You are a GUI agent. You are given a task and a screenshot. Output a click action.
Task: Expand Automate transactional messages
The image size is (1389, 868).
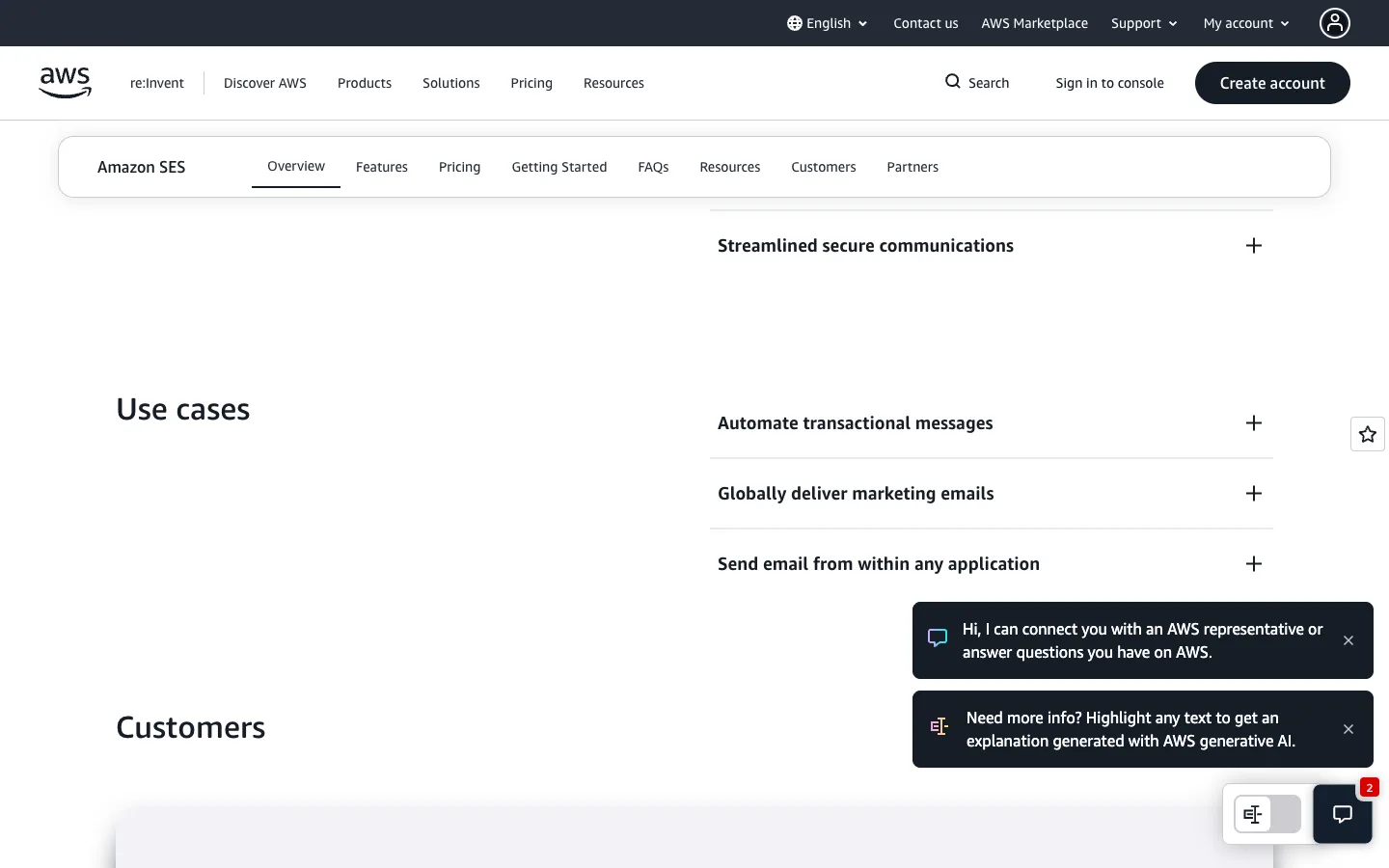[x=992, y=423]
